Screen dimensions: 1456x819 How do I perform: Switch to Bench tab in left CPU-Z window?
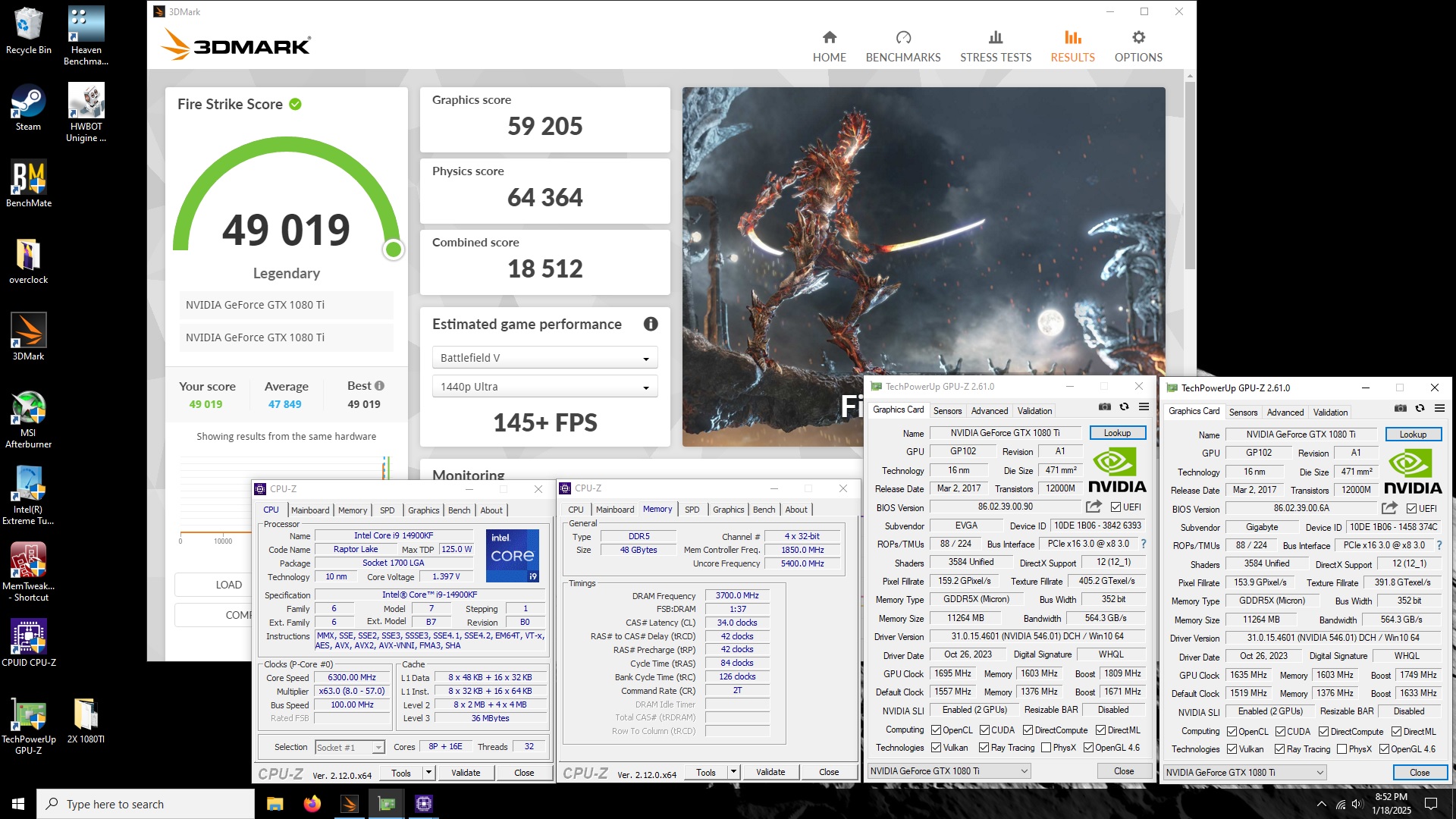pos(459,510)
